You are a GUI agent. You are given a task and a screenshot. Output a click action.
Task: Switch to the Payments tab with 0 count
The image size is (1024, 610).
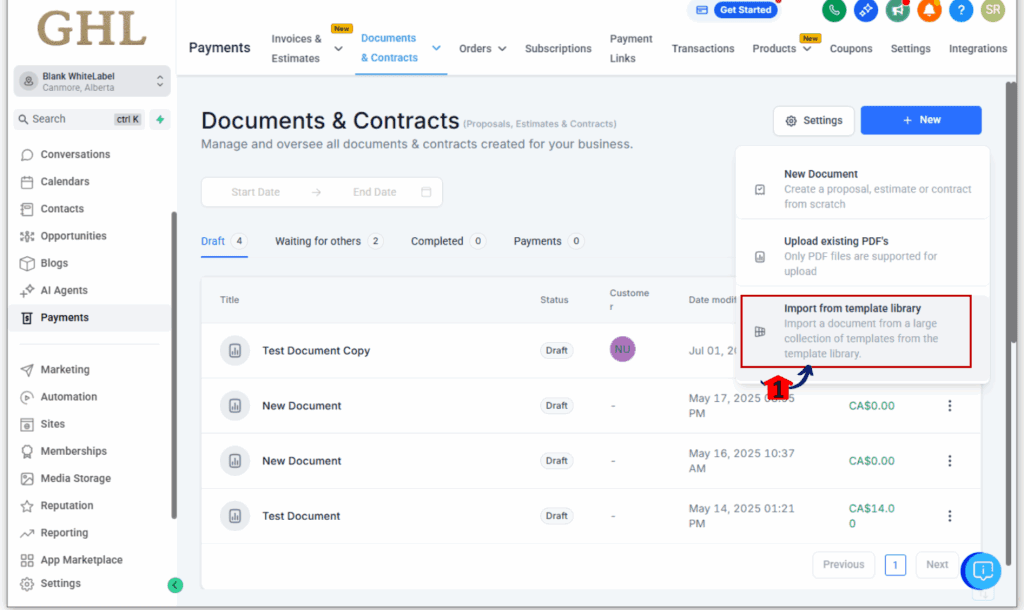click(549, 241)
